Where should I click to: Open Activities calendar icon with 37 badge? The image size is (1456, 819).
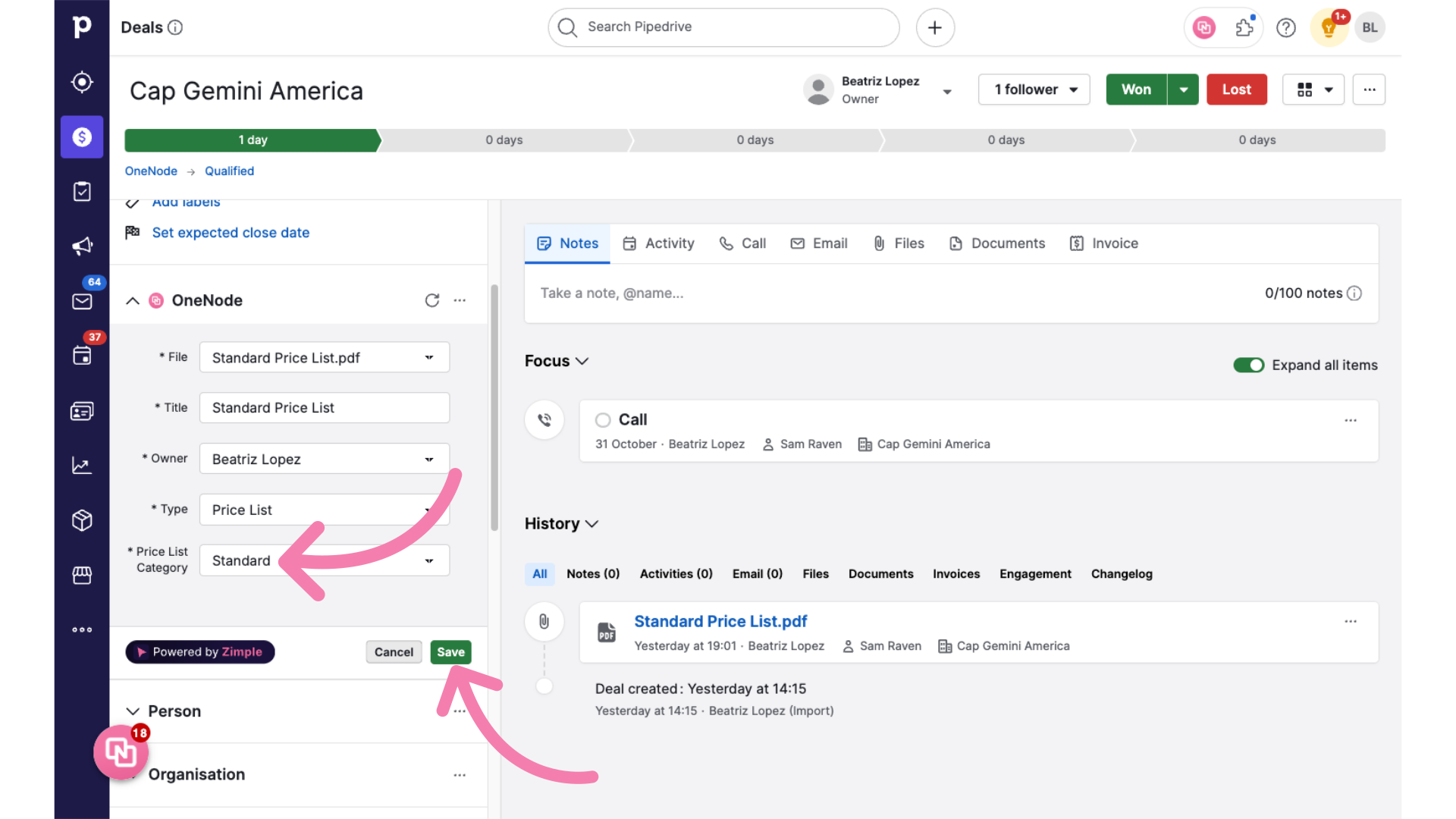tap(82, 355)
